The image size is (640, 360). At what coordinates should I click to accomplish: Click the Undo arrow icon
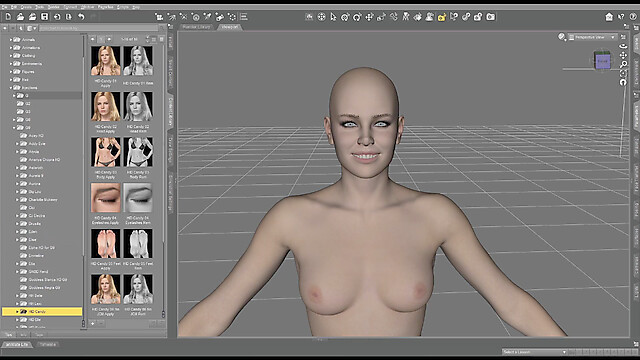81,17
